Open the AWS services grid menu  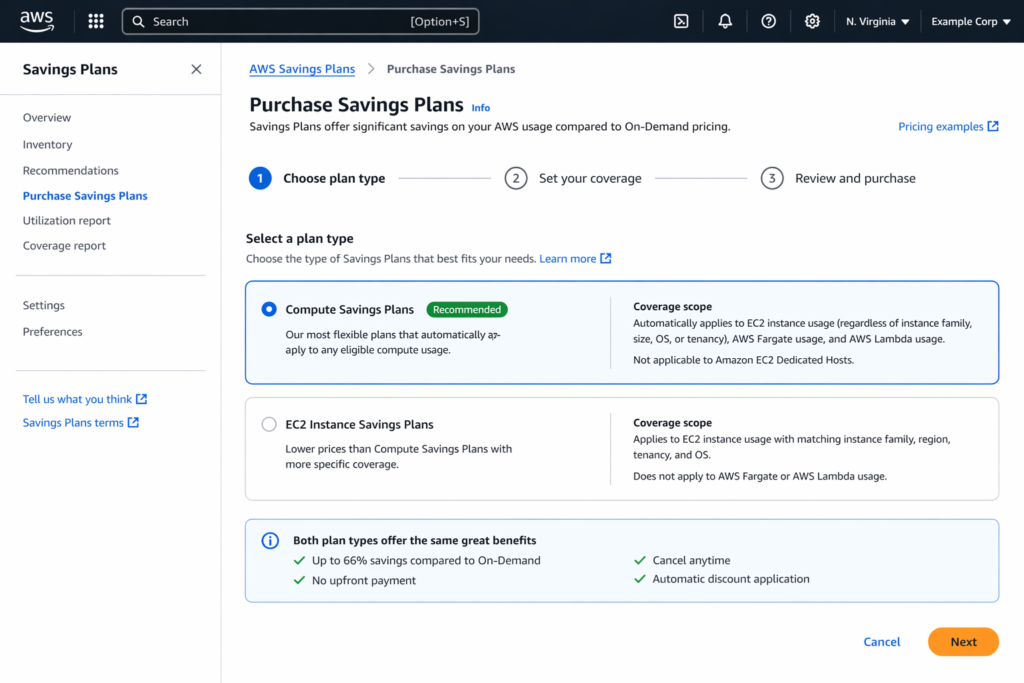point(95,20)
